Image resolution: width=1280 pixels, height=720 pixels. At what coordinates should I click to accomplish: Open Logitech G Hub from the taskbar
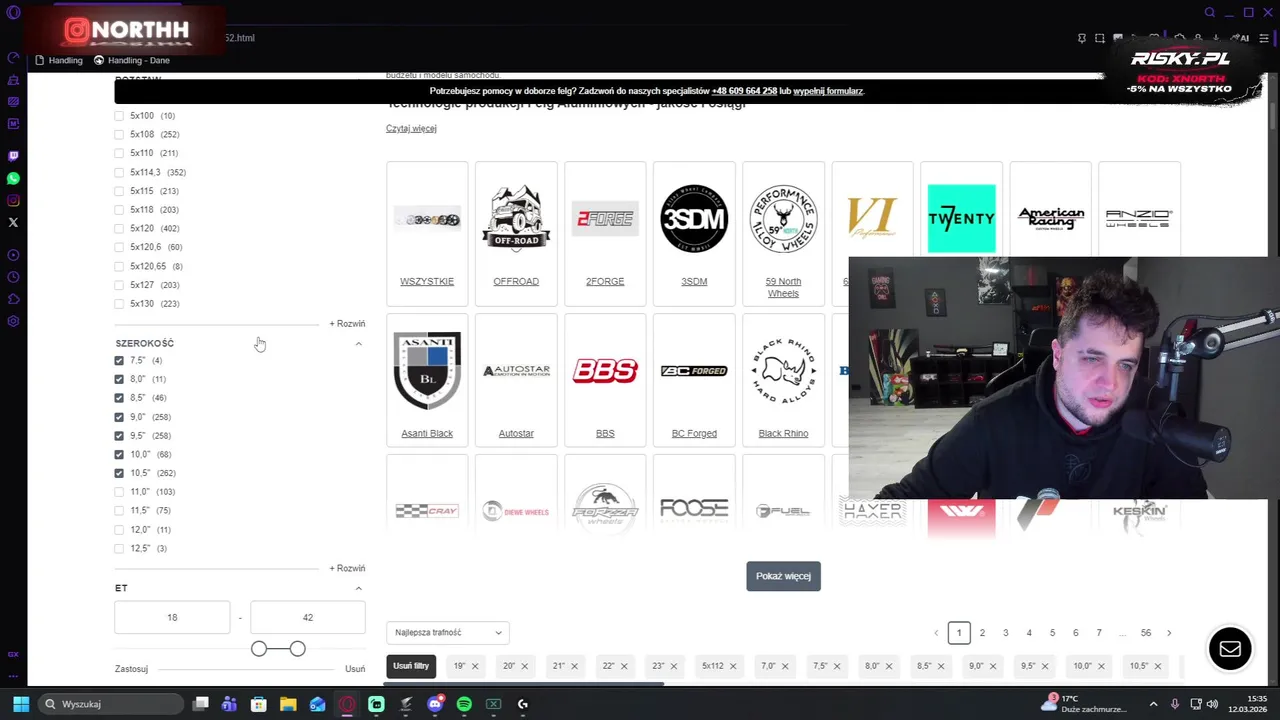coord(522,704)
